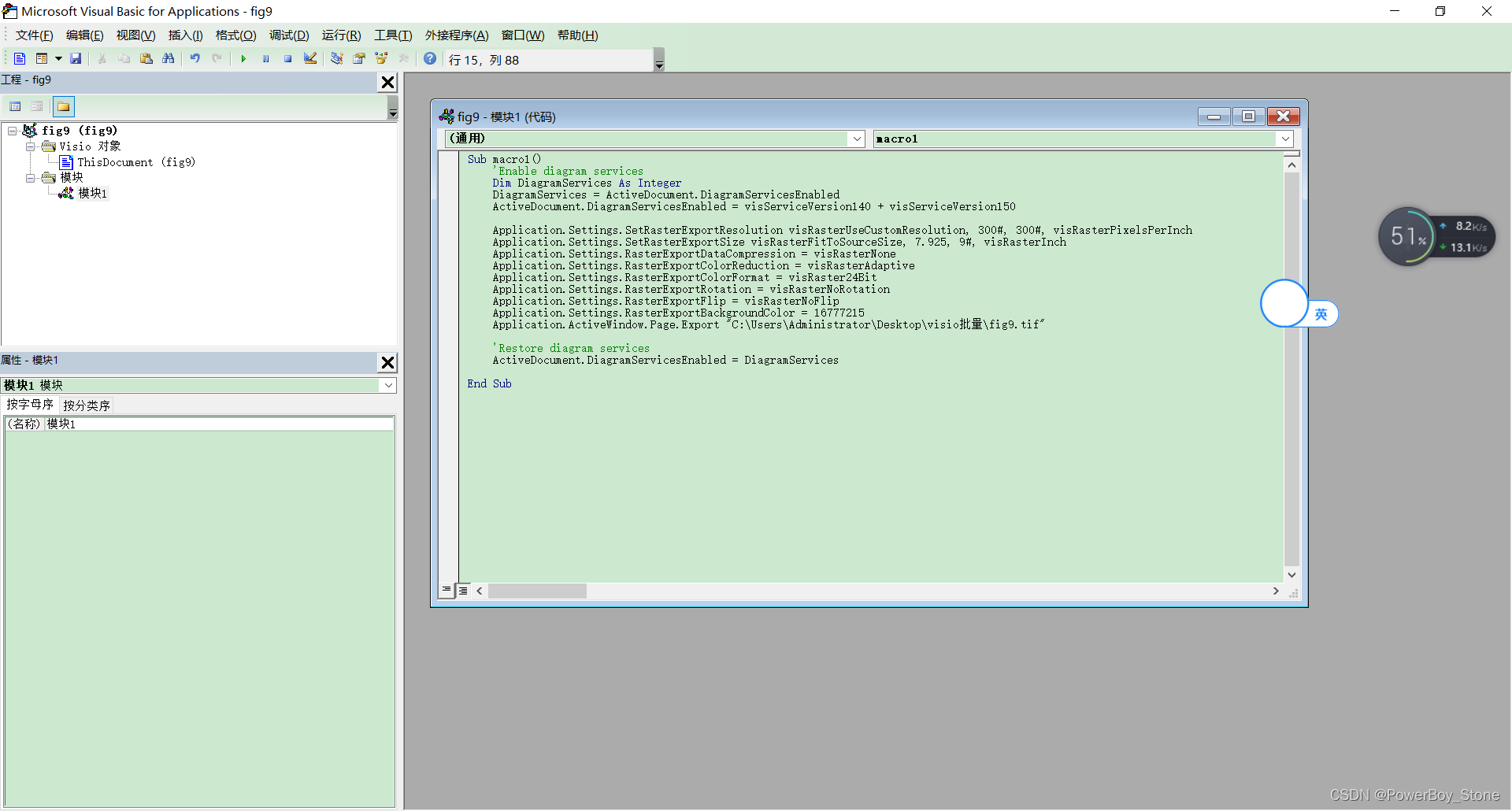Open standard toolbar options overflow arrow
1512x811 pixels.
click(659, 60)
